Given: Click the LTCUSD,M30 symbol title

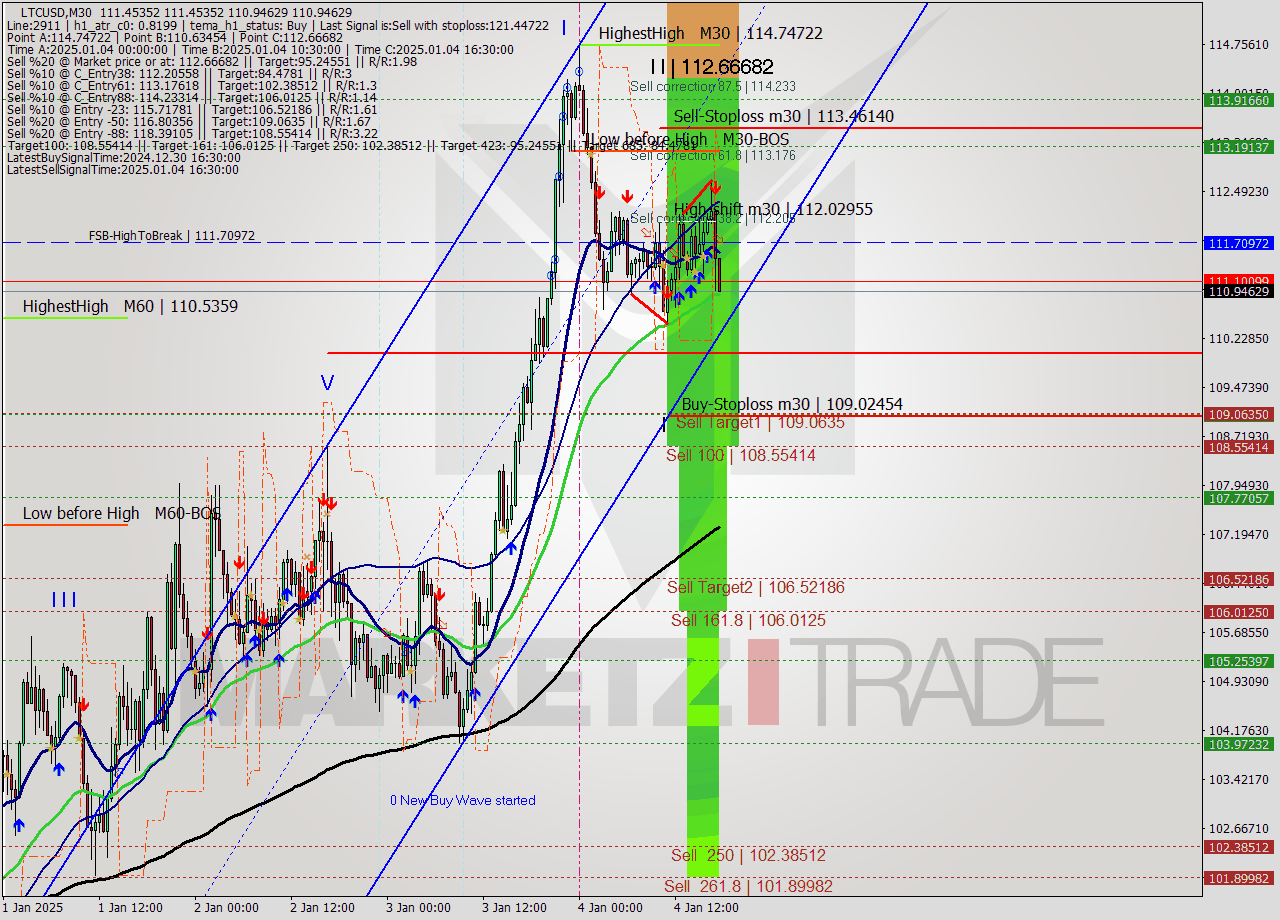Looking at the screenshot, I should coord(54,12).
